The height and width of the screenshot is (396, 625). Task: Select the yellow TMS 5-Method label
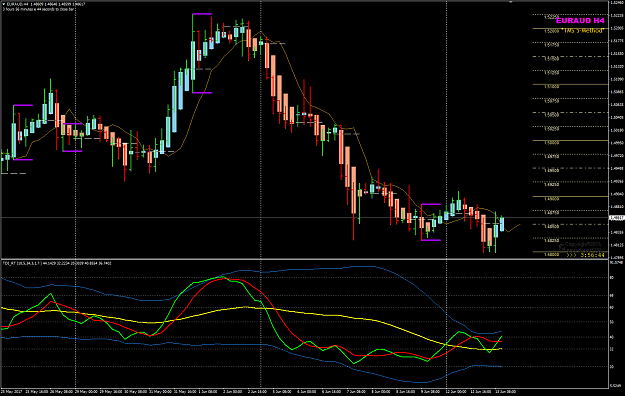pyautogui.click(x=583, y=30)
